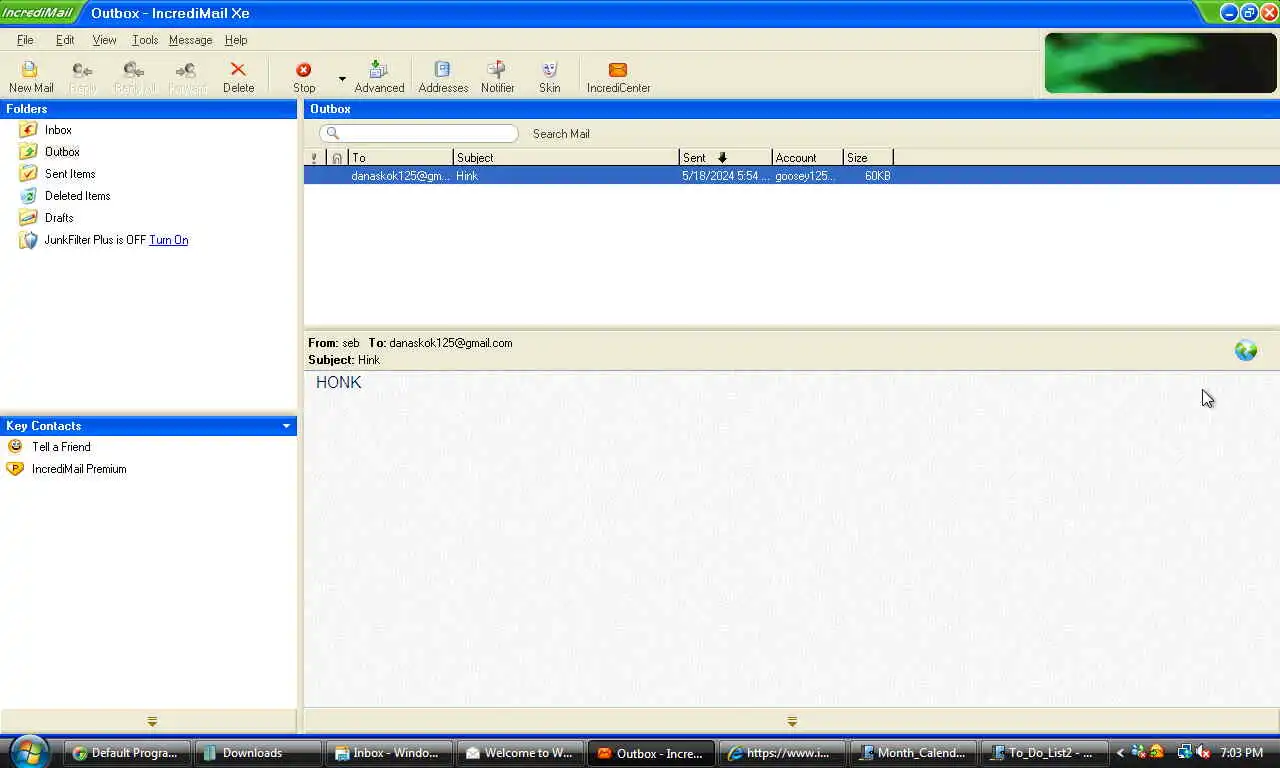The image size is (1280, 768).
Task: Open IncrediCenter
Action: 618,77
